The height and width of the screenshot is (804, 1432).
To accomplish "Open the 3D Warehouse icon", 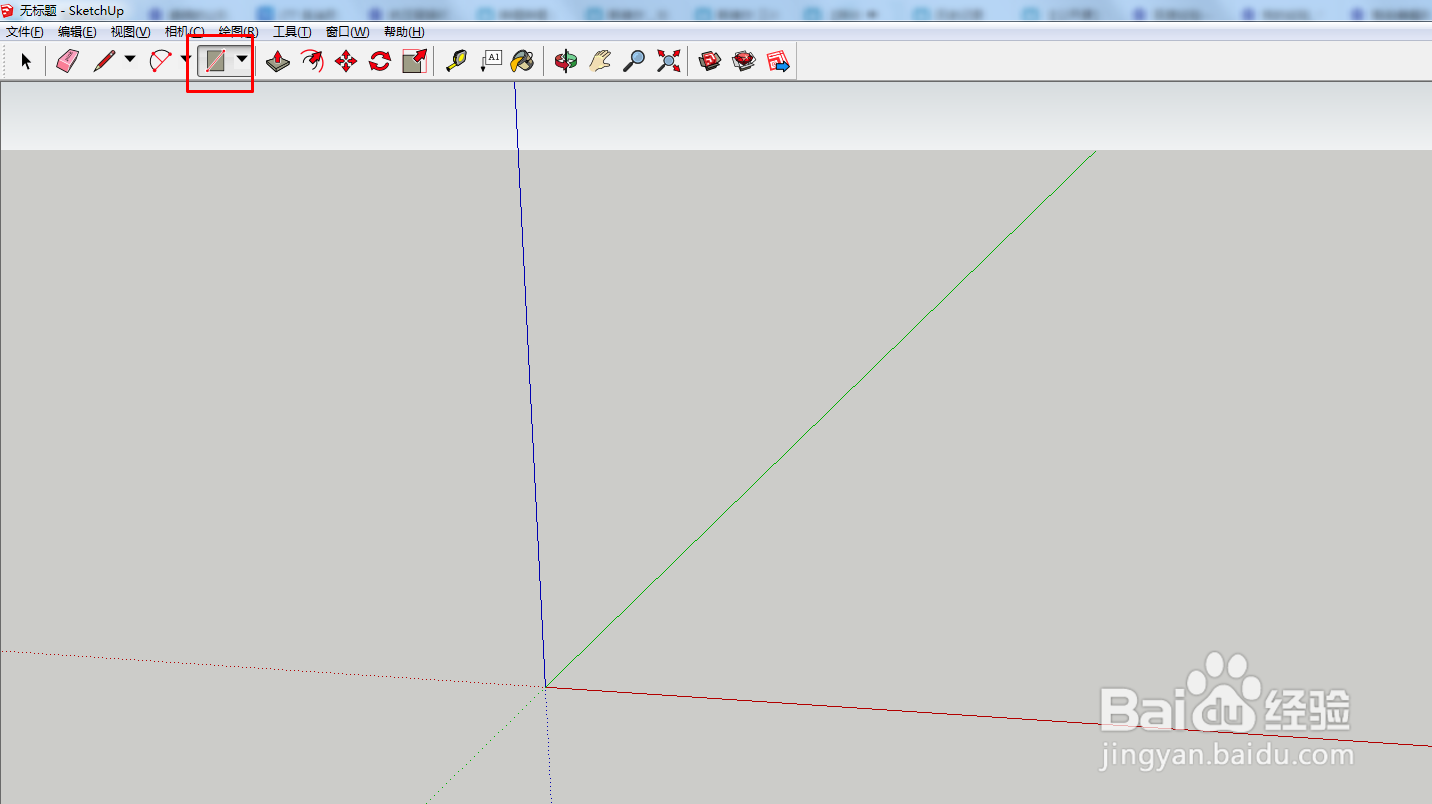I will (710, 62).
